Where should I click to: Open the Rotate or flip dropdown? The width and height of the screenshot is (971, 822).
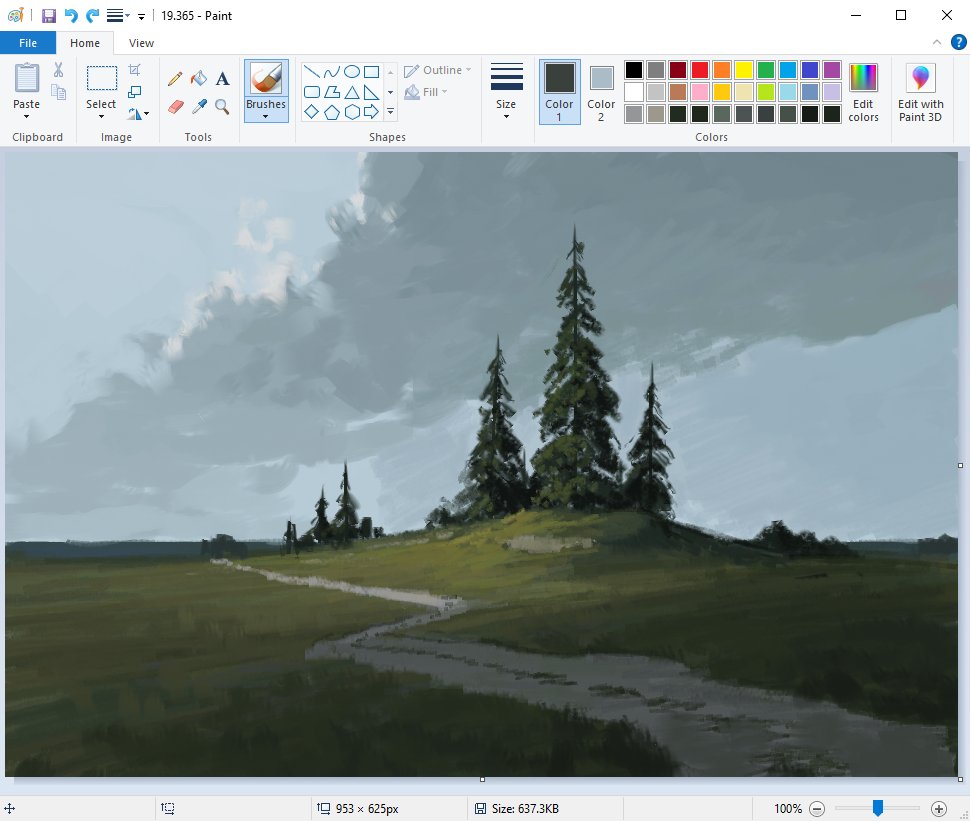[x=138, y=113]
